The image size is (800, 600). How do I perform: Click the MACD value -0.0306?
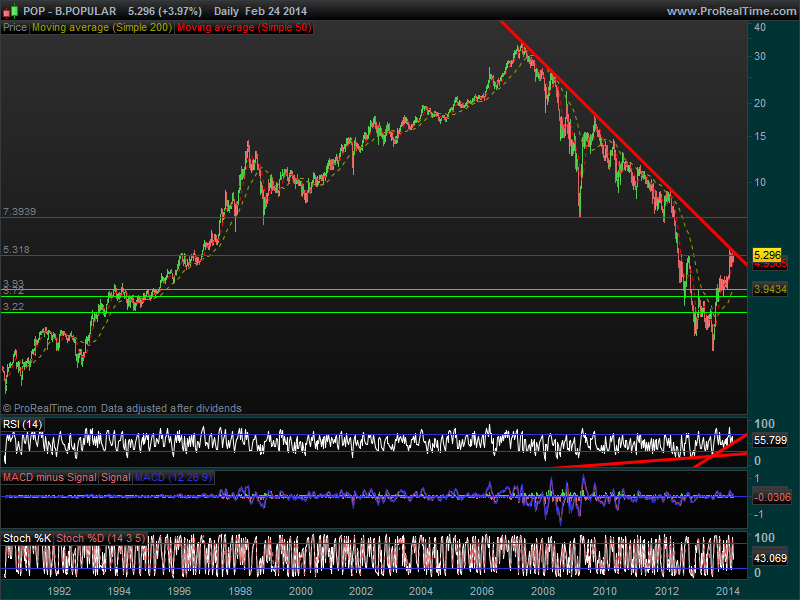click(x=772, y=497)
